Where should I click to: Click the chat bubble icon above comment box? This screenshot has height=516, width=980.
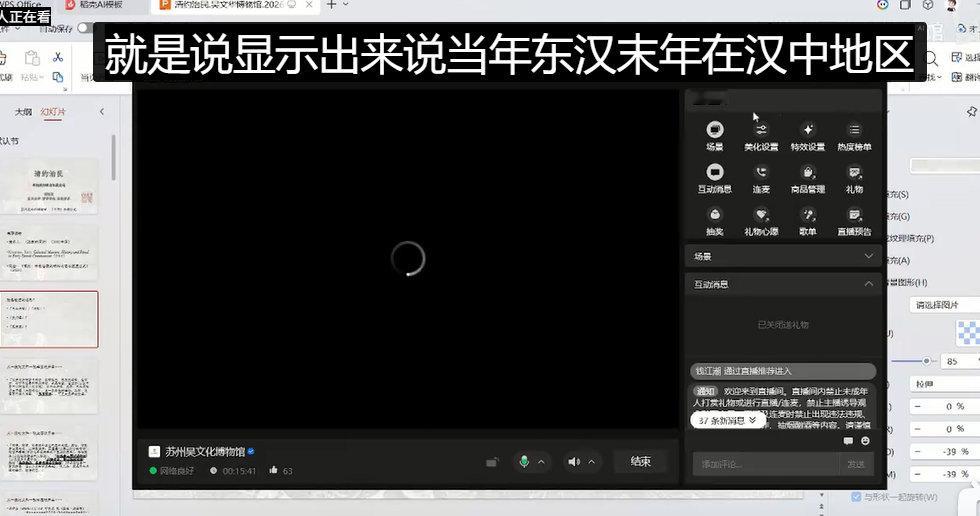[x=848, y=441]
